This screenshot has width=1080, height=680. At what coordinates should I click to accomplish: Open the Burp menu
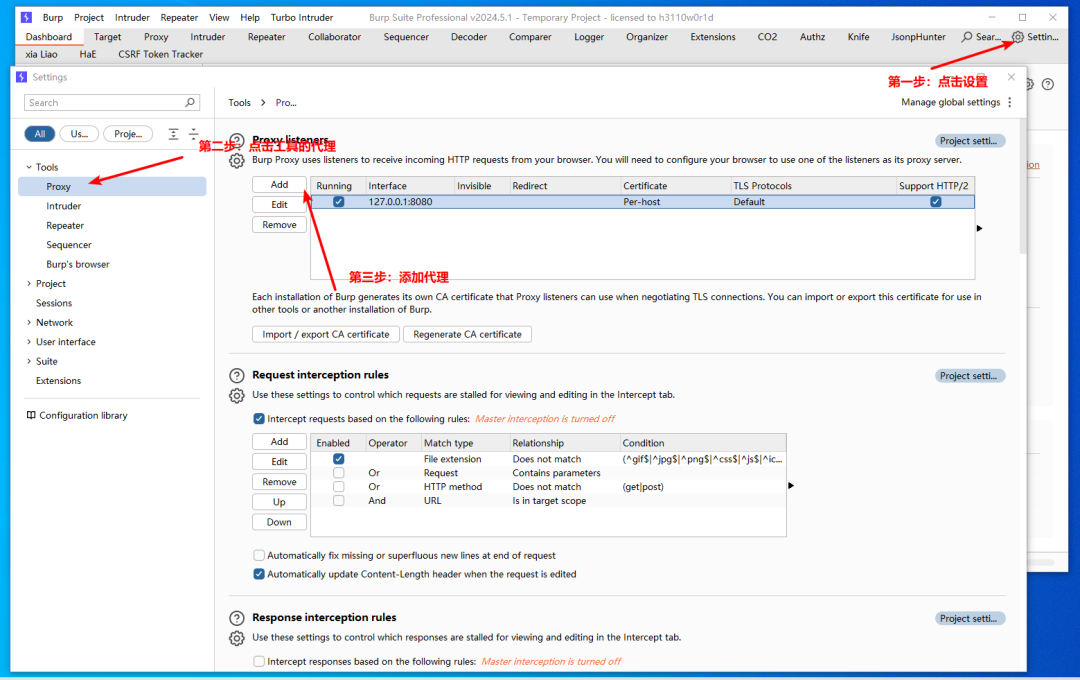tap(52, 17)
